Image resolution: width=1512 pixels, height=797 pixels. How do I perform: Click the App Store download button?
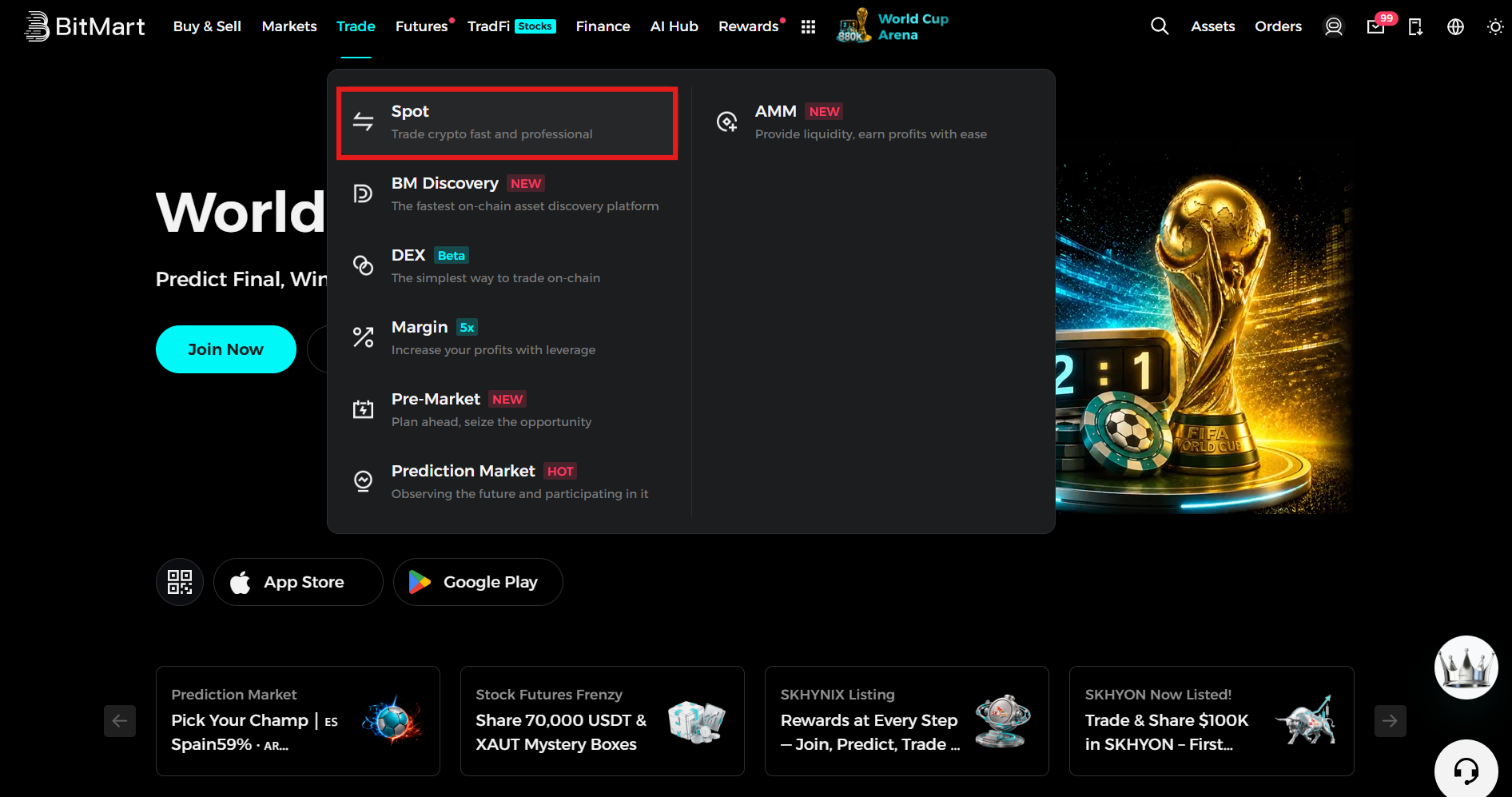click(x=298, y=582)
